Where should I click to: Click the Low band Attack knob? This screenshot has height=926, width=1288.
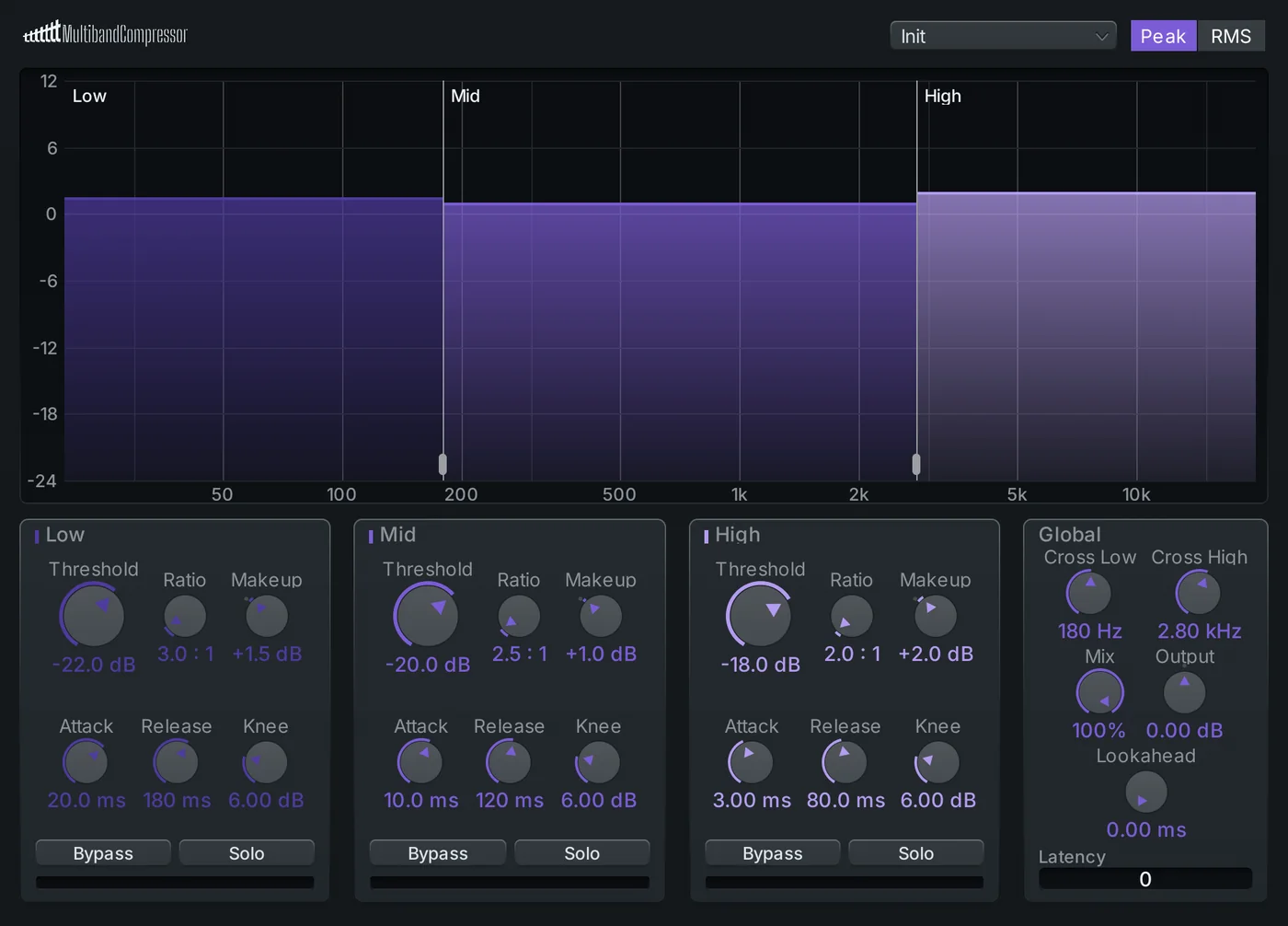(86, 762)
